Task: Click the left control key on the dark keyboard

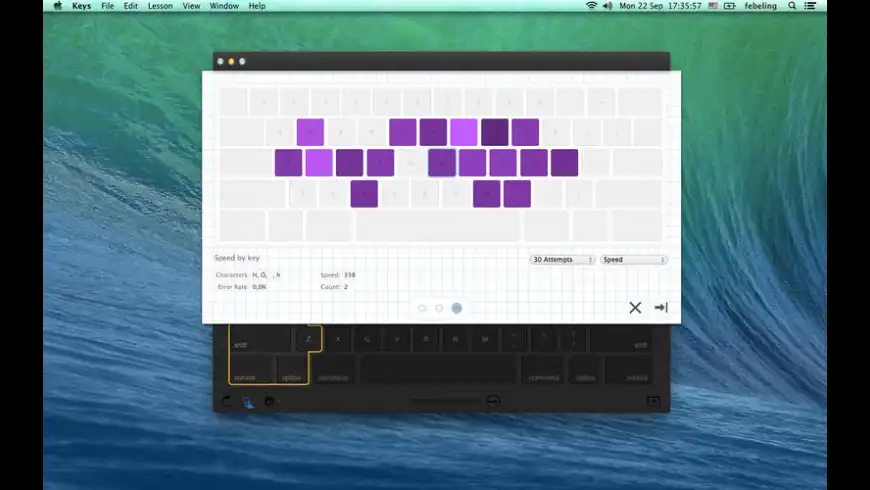Action: click(x=252, y=370)
